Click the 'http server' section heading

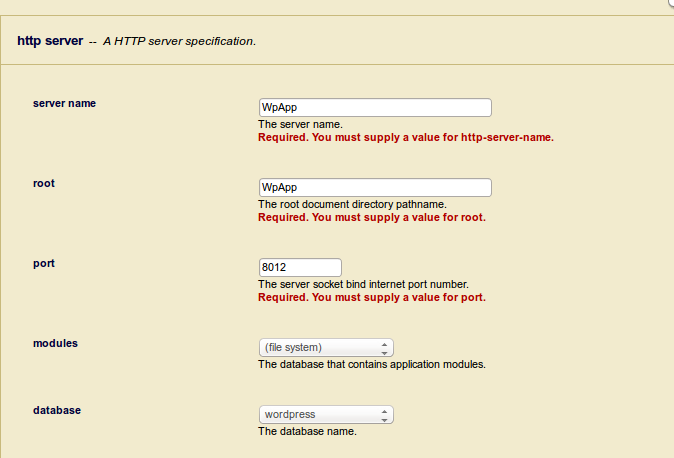coord(50,41)
